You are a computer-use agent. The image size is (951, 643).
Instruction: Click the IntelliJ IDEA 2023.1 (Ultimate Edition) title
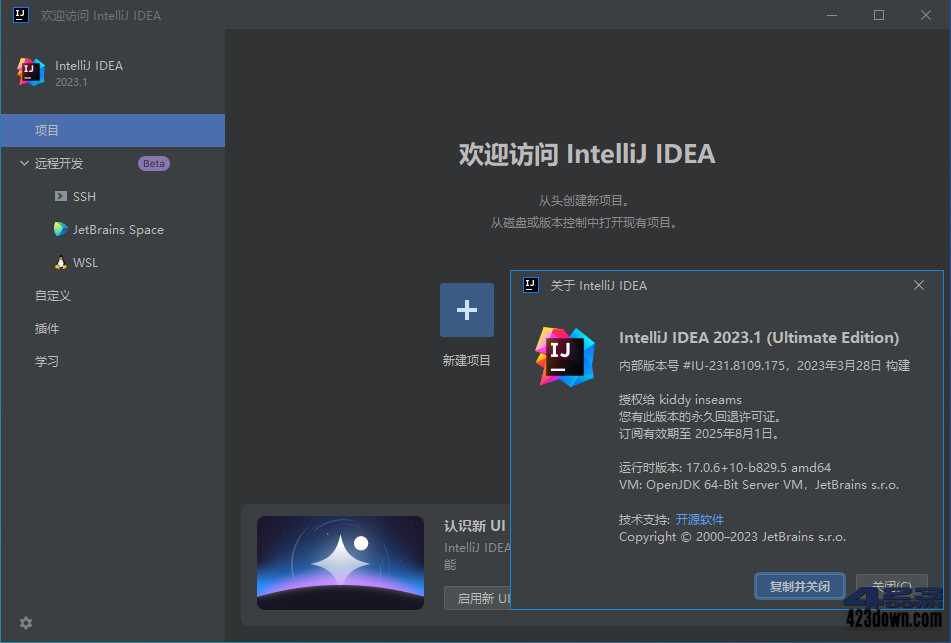coord(759,337)
